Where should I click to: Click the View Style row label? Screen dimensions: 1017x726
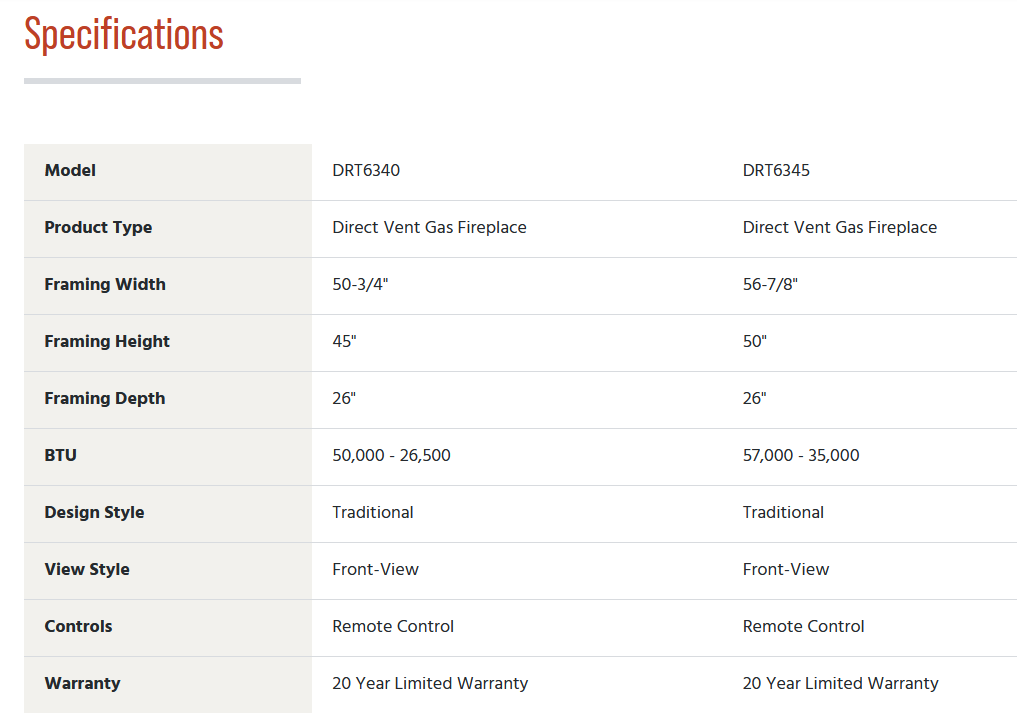[87, 570]
